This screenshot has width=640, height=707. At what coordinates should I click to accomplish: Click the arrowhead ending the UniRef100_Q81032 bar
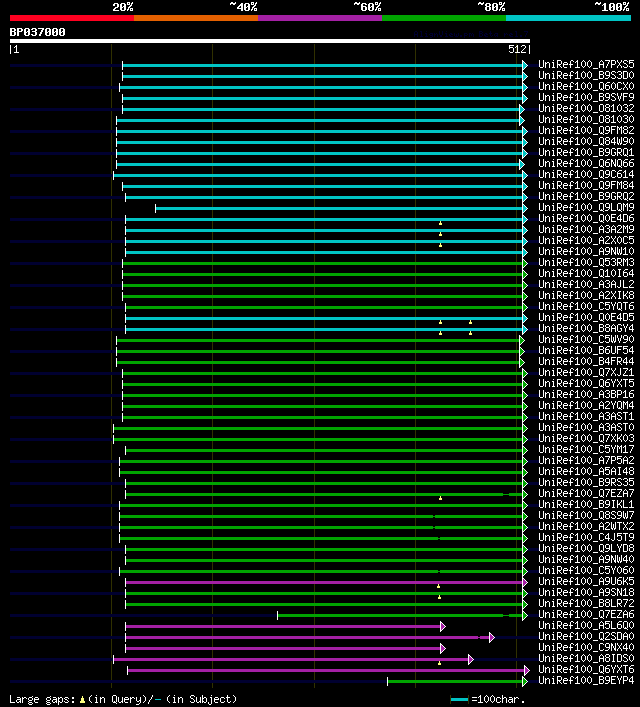coord(521,110)
